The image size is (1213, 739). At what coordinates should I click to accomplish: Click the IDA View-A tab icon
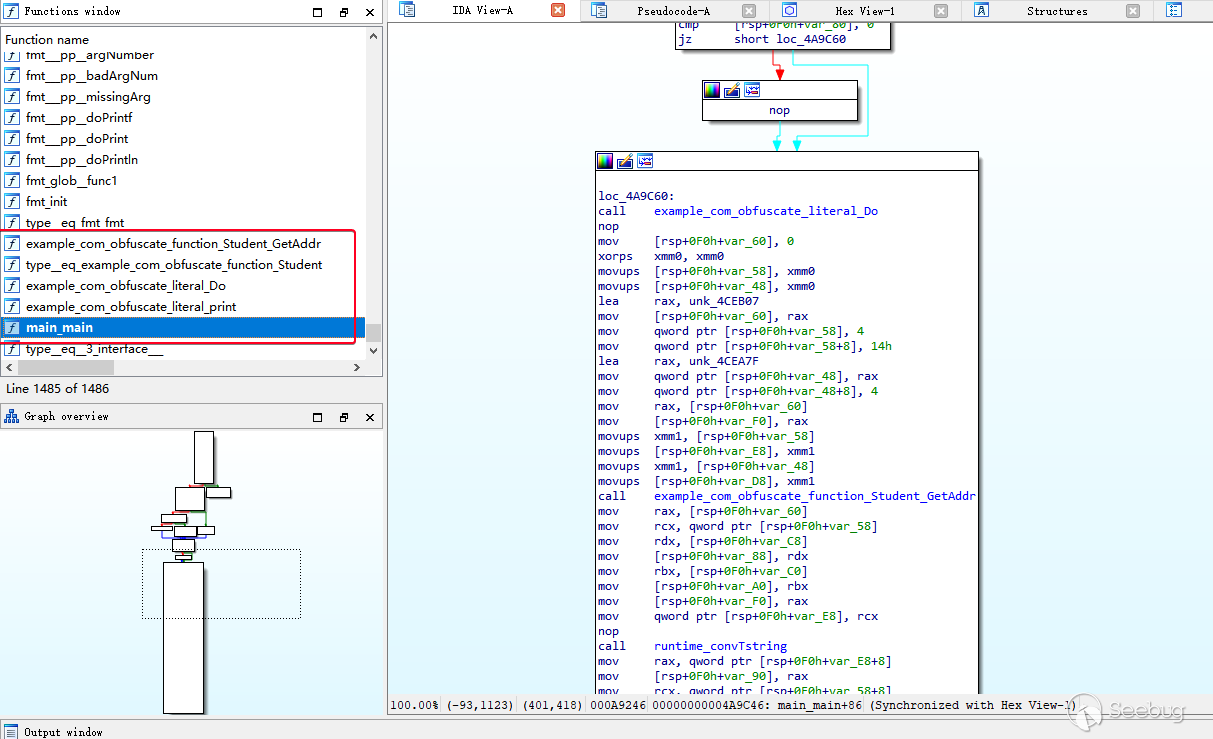click(407, 9)
